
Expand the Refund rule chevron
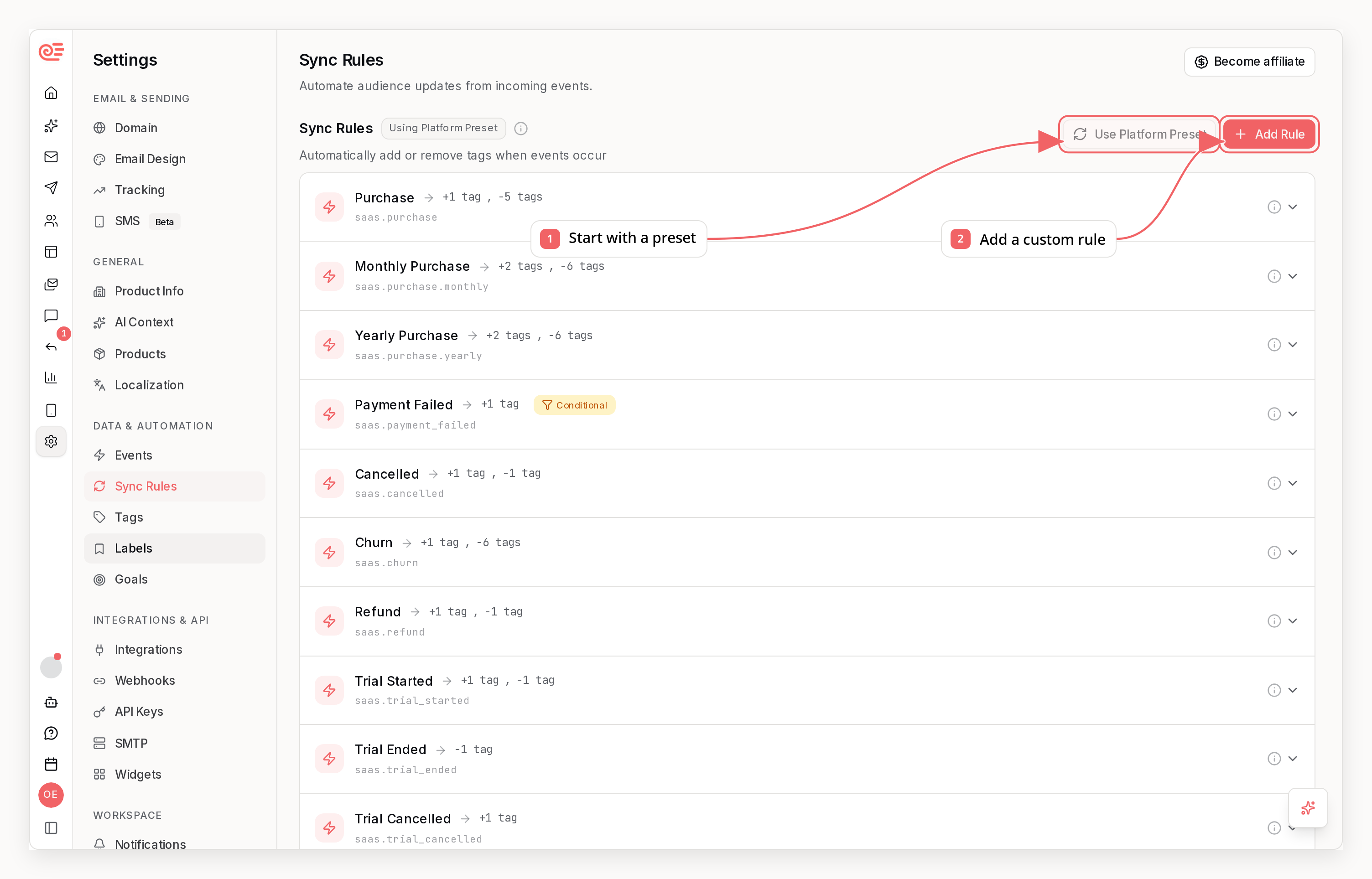(1293, 621)
